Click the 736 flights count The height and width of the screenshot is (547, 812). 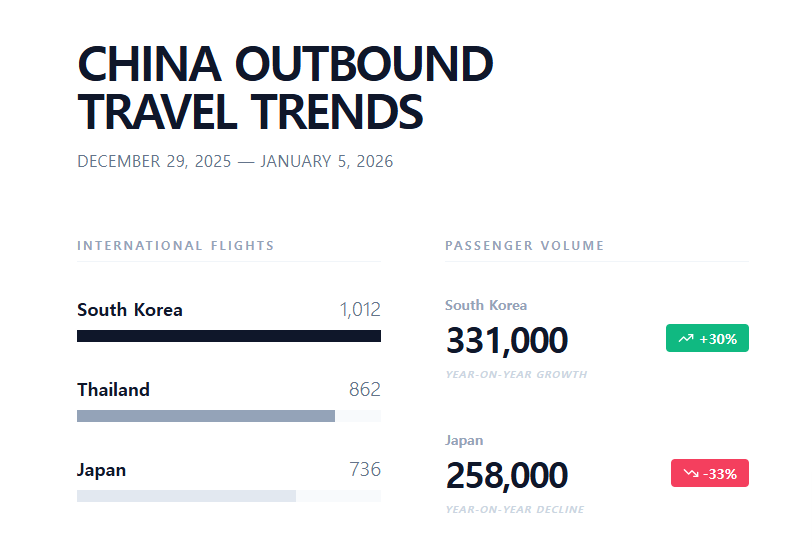[x=364, y=470]
